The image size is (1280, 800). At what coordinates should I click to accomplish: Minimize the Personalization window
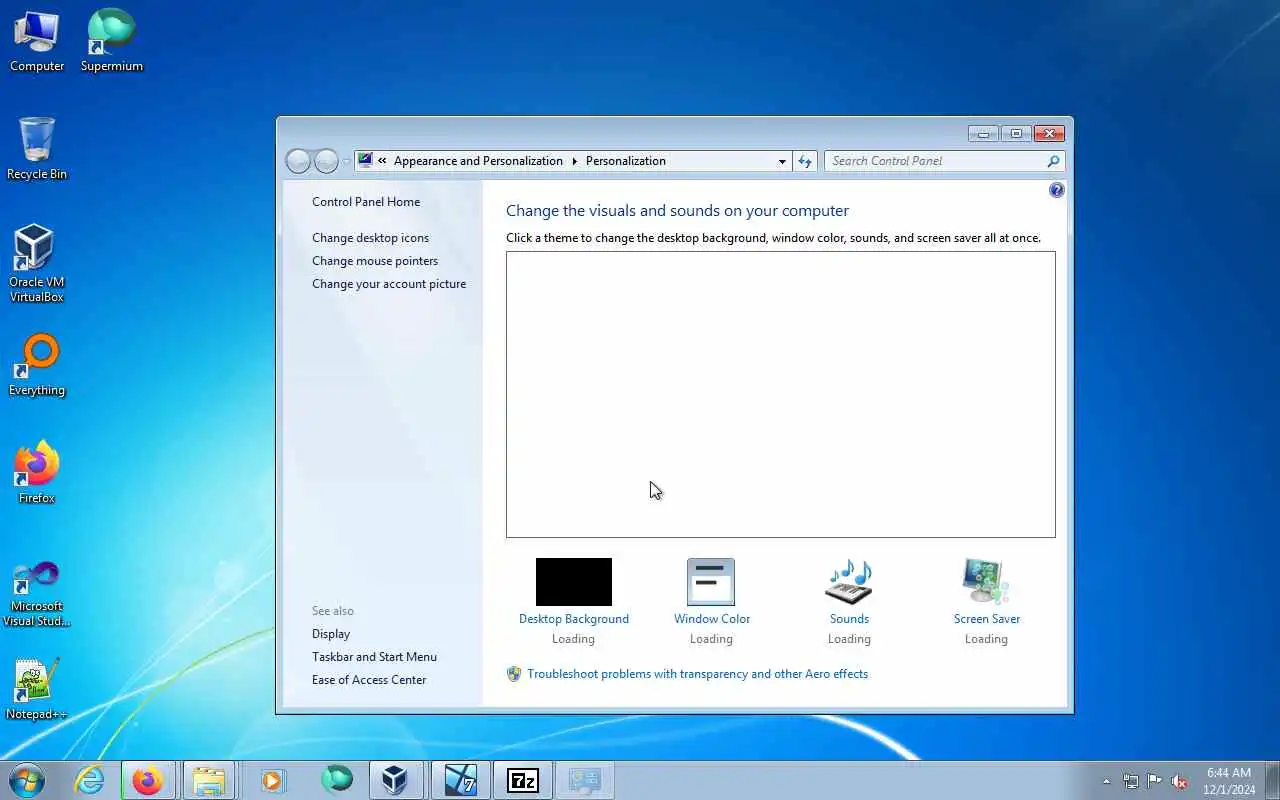pos(983,133)
